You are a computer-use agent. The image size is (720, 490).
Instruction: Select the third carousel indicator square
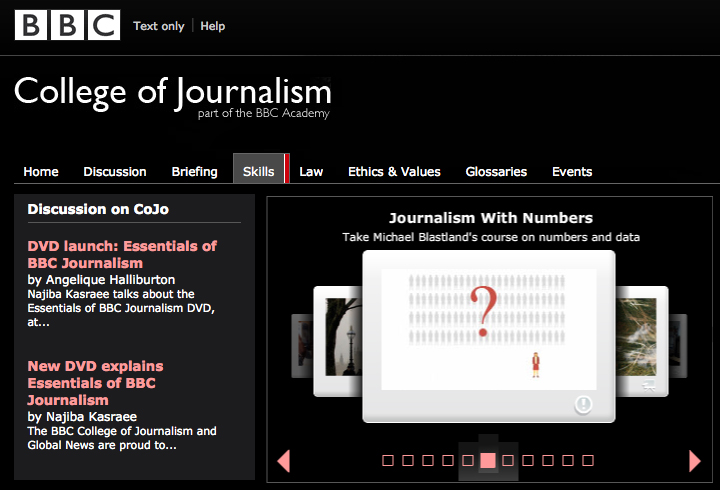coord(428,460)
